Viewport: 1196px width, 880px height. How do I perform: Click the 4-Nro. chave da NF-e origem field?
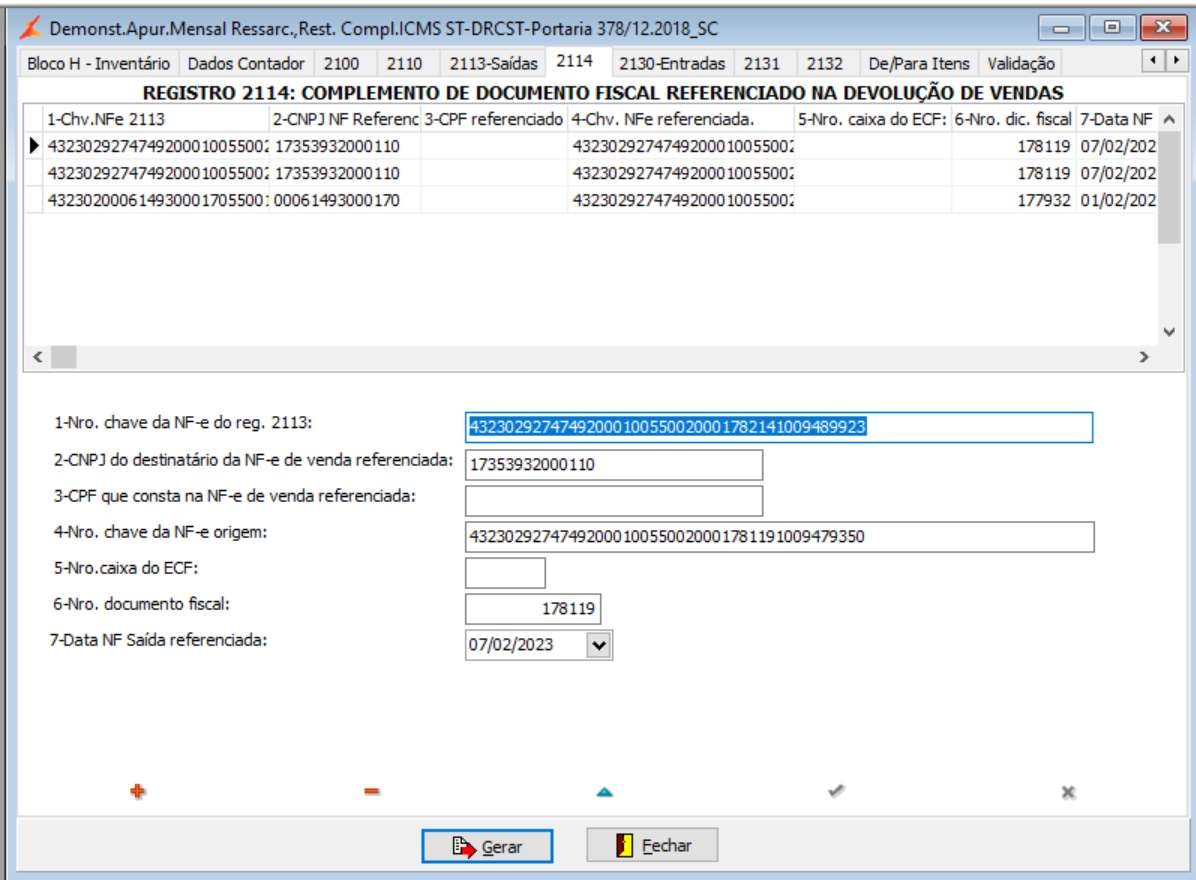780,537
